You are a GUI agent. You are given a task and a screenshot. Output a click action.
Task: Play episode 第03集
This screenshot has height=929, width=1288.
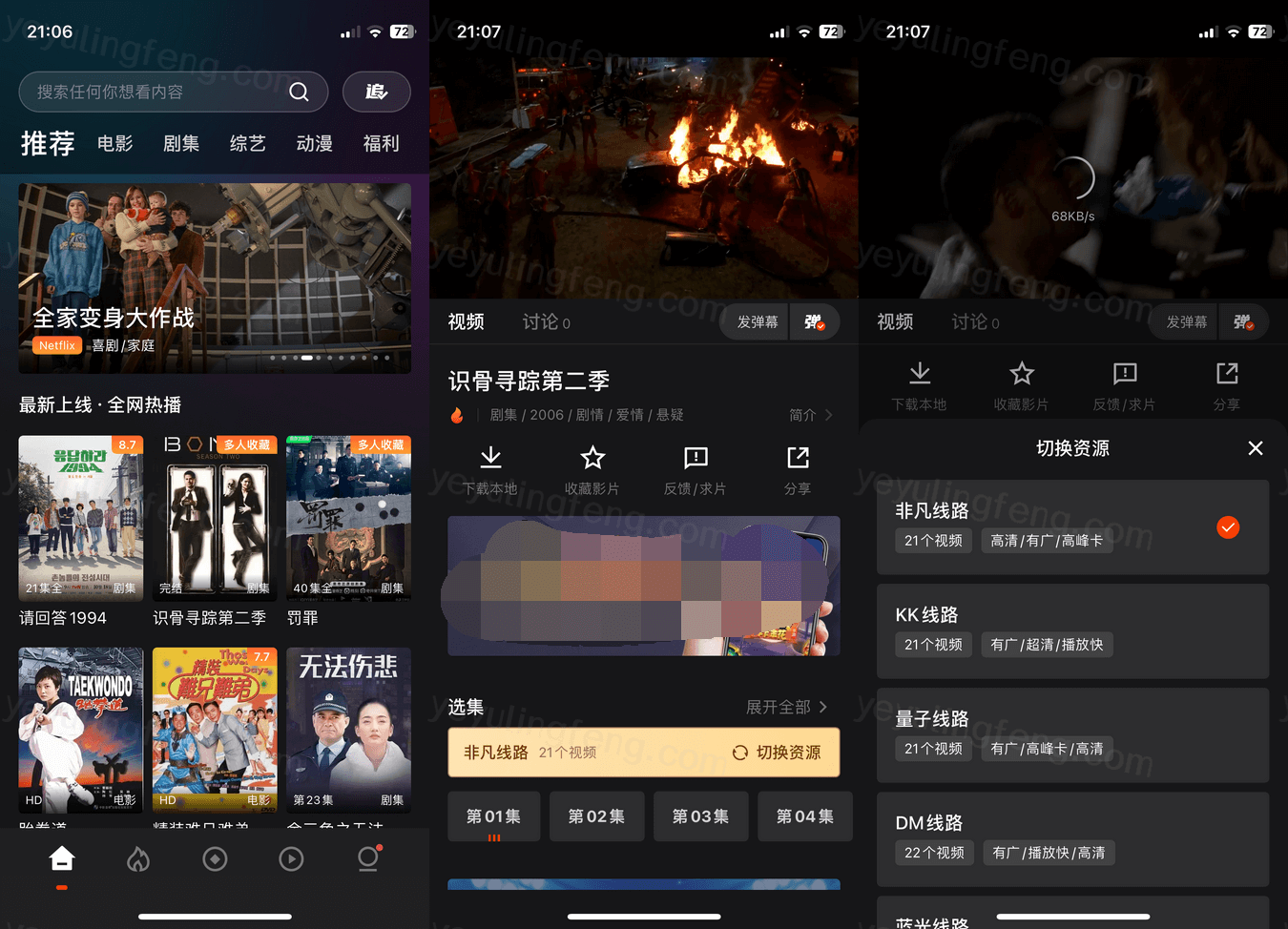point(701,816)
